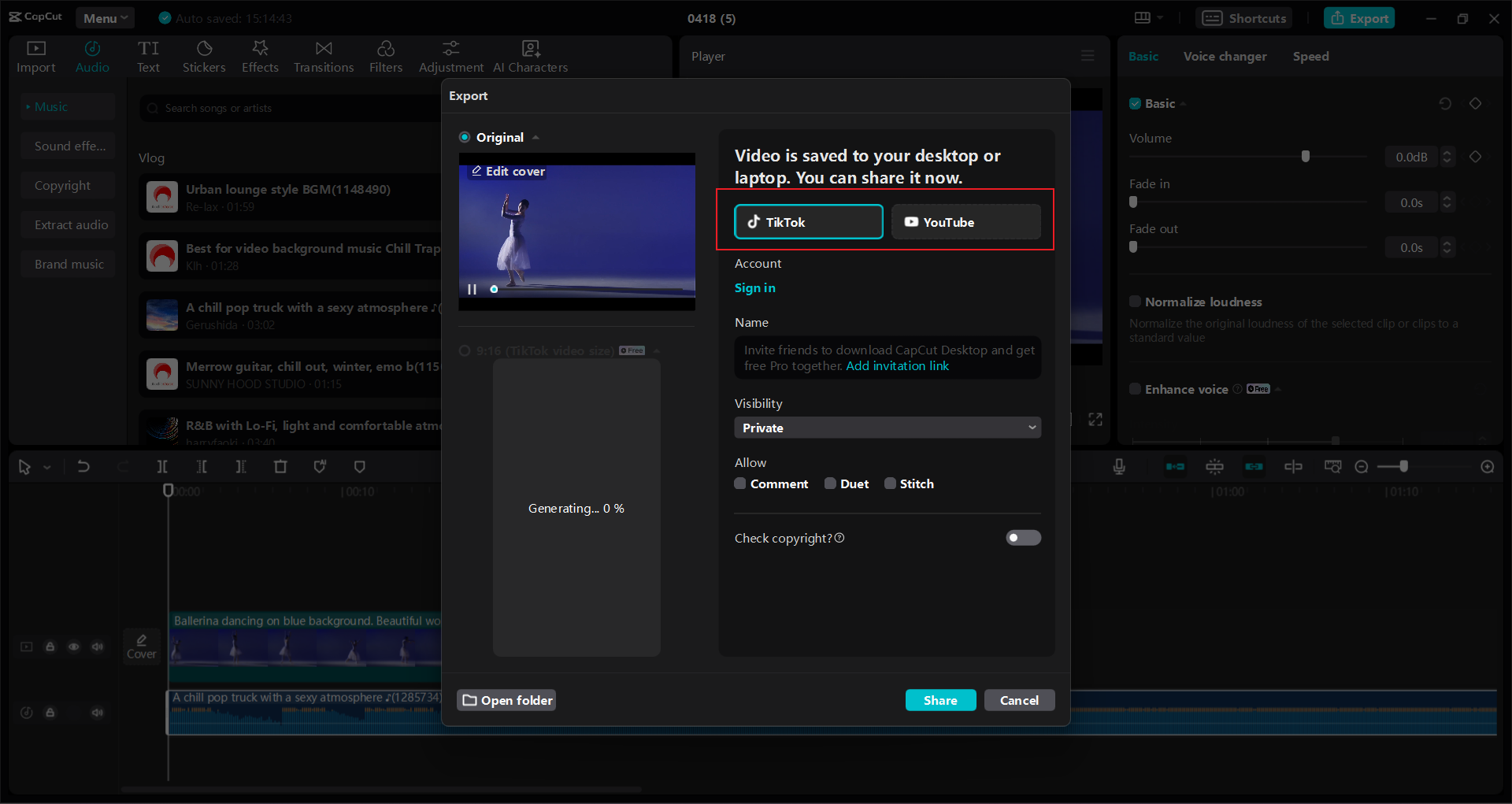The height and width of the screenshot is (804, 1512).
Task: Lock the video track
Action: click(50, 647)
